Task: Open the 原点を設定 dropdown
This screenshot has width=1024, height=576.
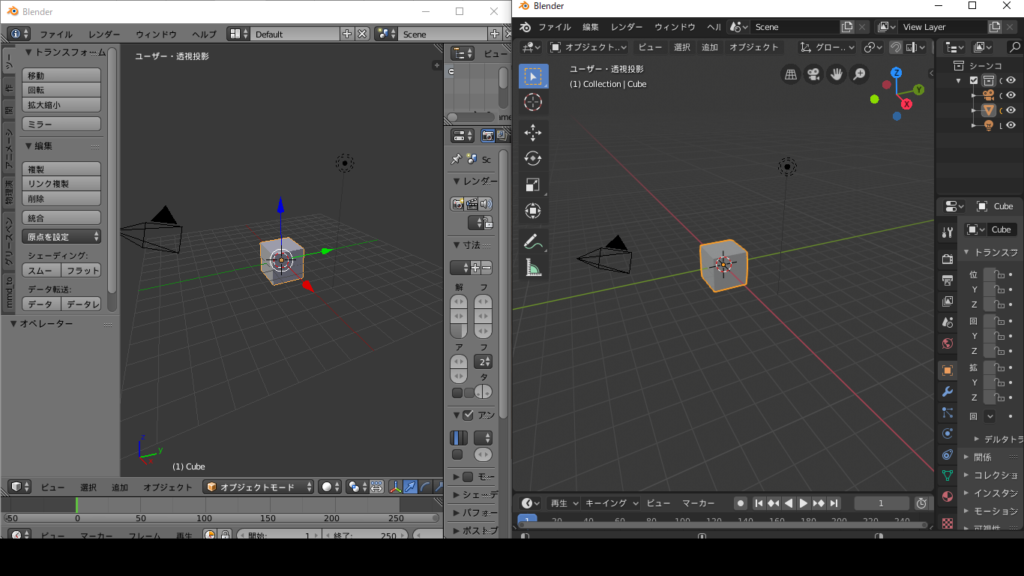Action: coord(61,237)
